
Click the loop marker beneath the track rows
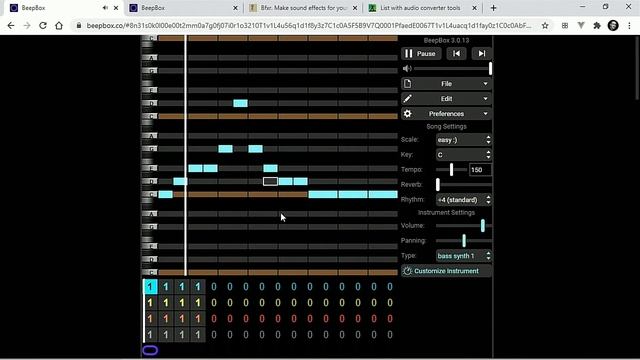(150, 350)
